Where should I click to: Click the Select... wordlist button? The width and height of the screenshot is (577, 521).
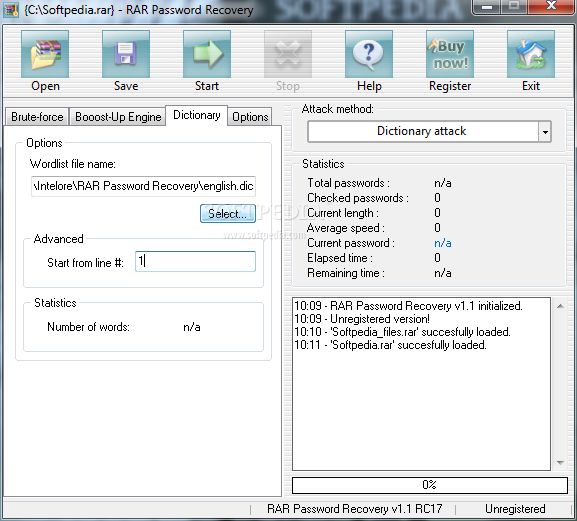[228, 214]
